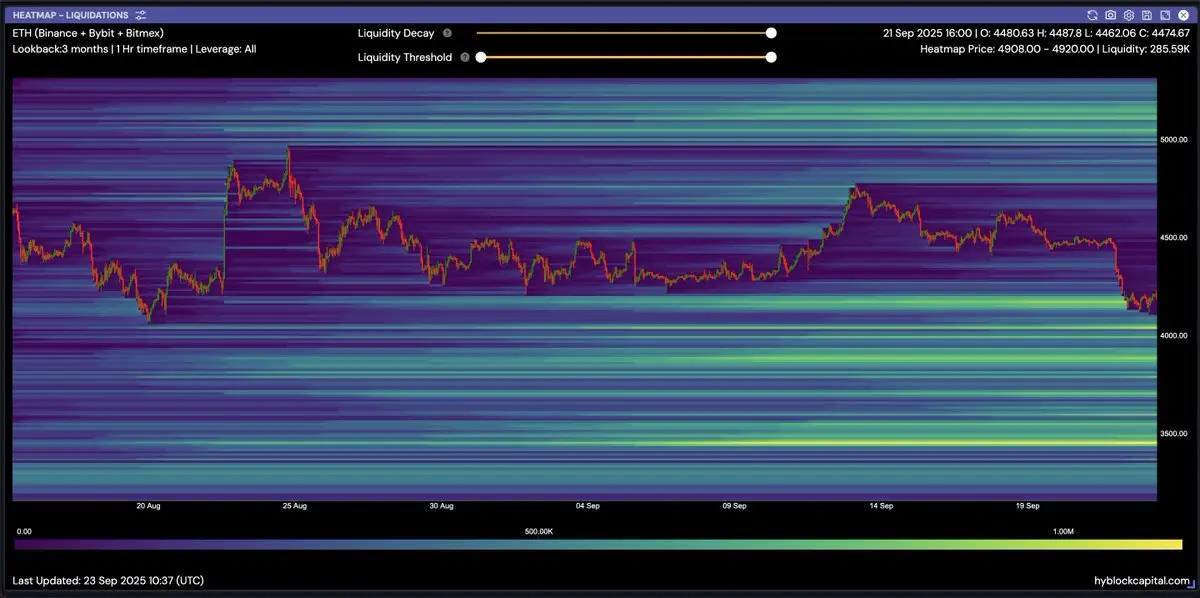
Task: Open the heatmap filter settings icon
Action: pos(141,15)
